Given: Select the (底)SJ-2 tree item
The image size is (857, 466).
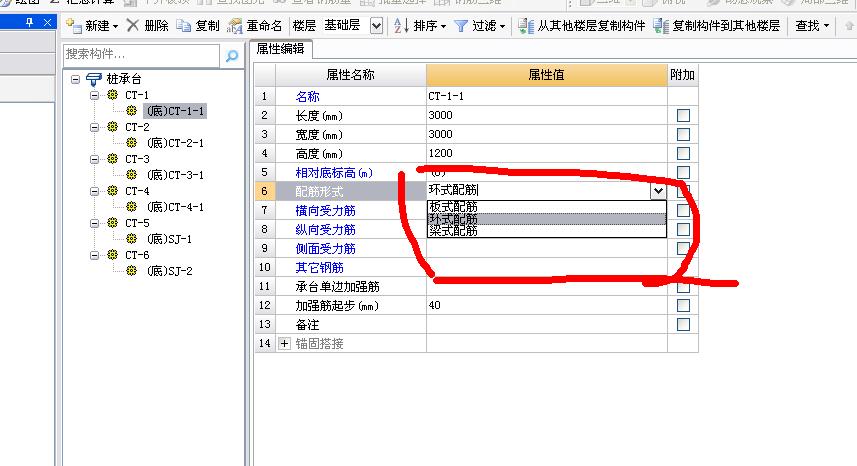Looking at the screenshot, I should pos(169,271).
